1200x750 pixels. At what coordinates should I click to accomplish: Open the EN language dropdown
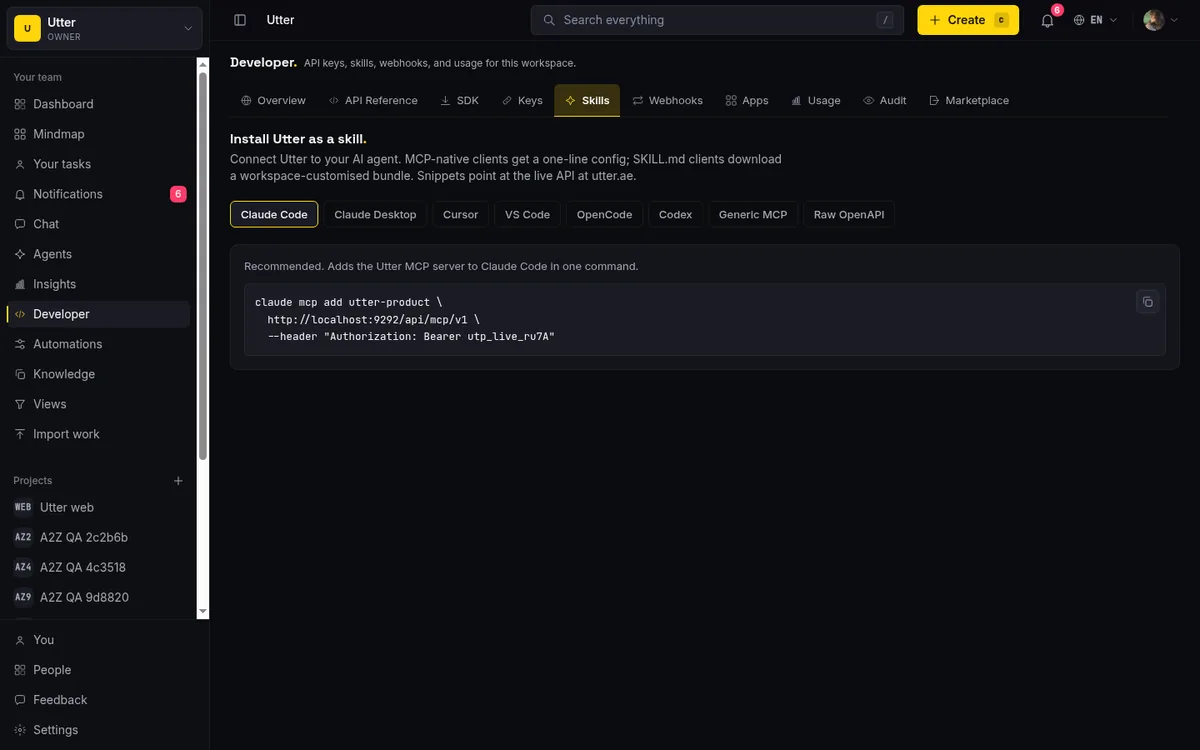point(1095,20)
